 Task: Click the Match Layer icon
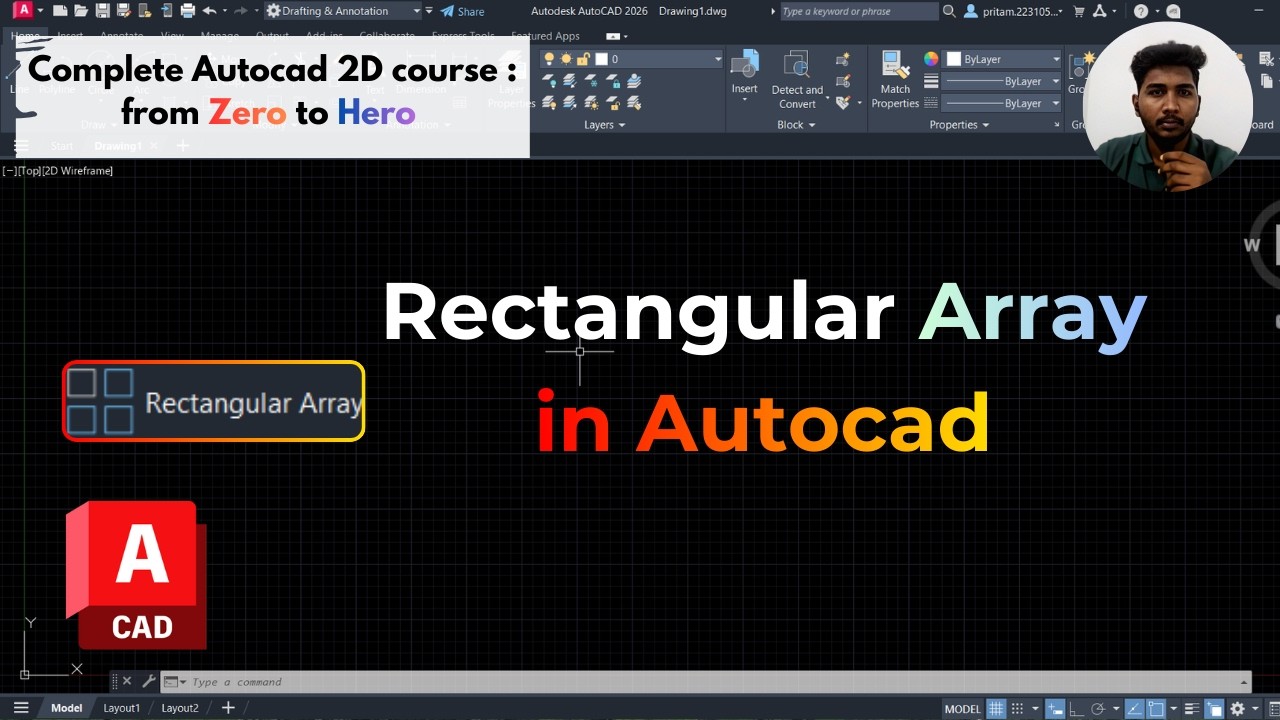pyautogui.click(x=633, y=103)
